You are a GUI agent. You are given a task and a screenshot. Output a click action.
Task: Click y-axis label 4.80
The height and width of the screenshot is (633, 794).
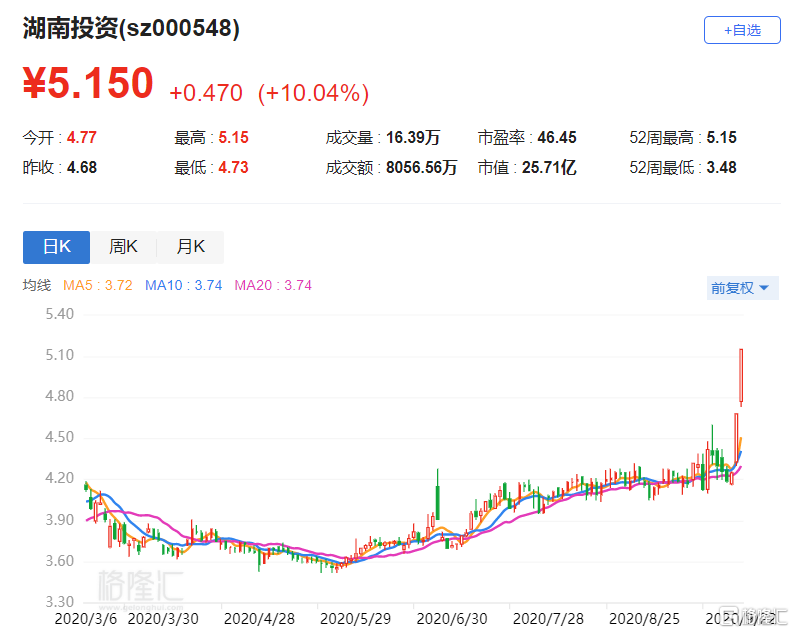(60, 396)
